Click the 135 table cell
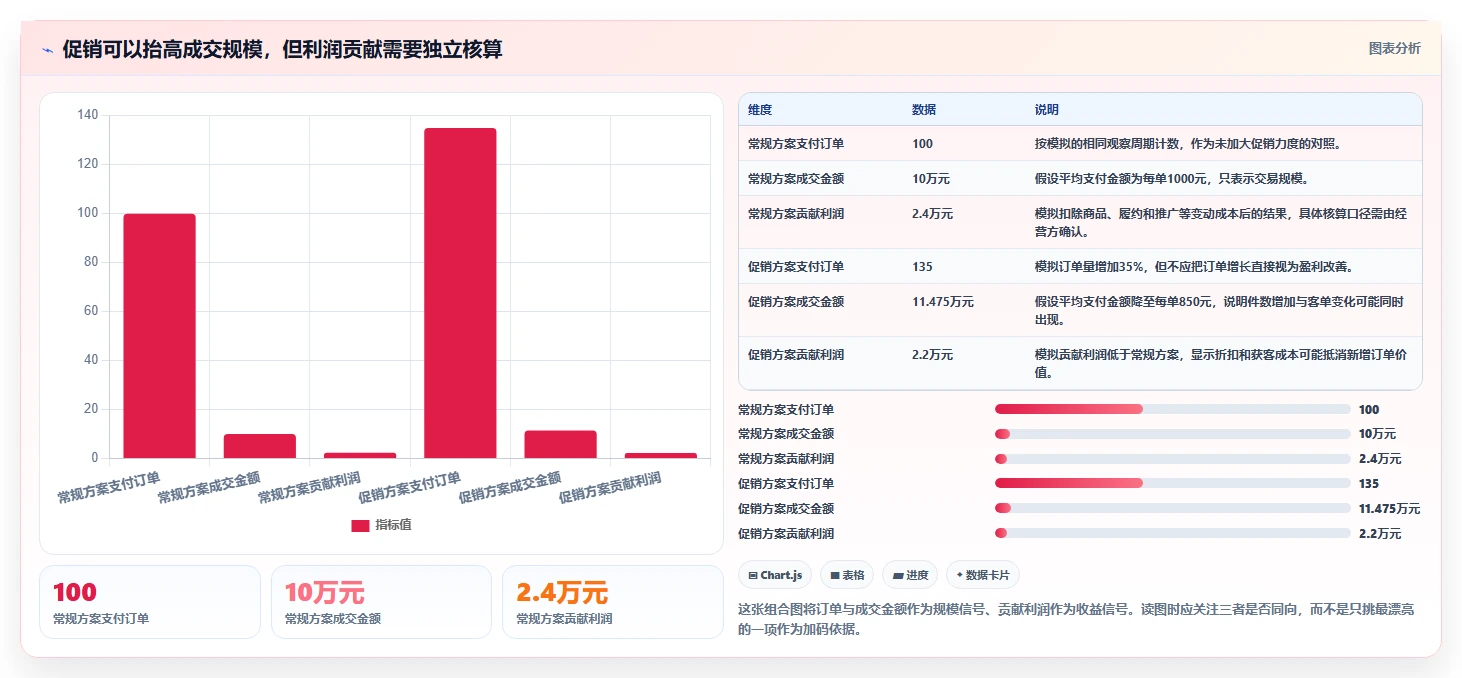 point(922,267)
